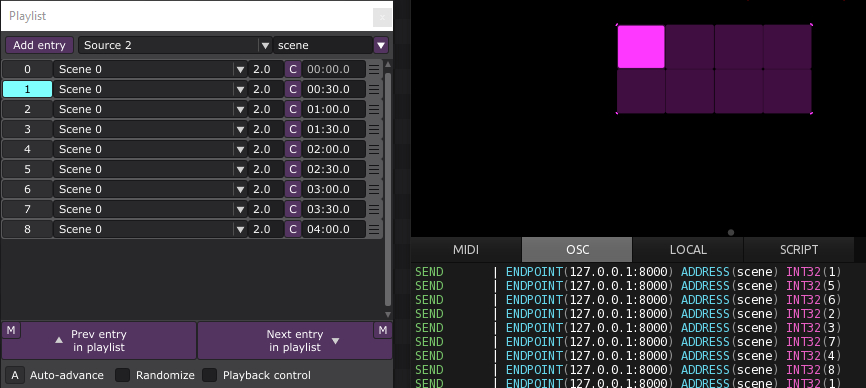This screenshot has height=388, width=866.
Task: Click the C button on entry 5
Action: (293, 169)
